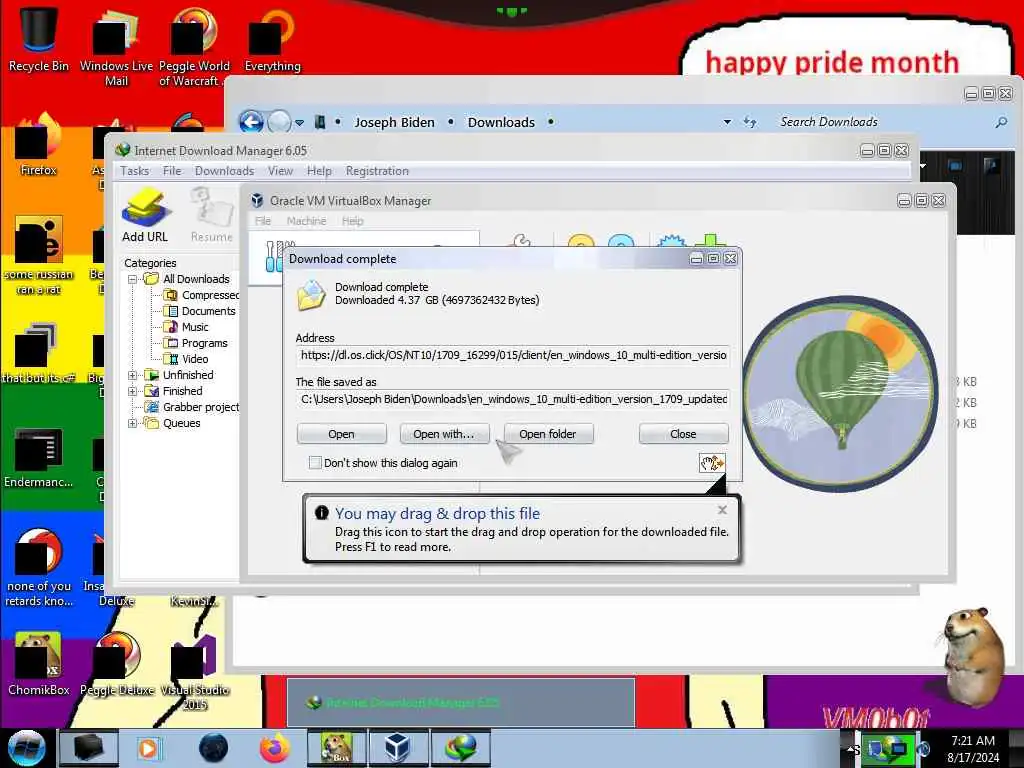
Task: Click Firefox in the taskbar
Action: point(275,748)
